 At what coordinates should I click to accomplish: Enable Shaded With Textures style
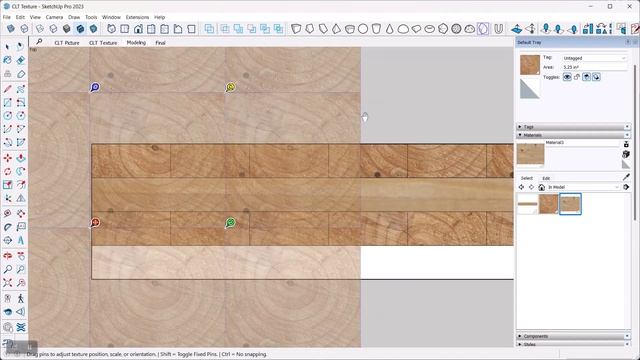tap(80, 29)
